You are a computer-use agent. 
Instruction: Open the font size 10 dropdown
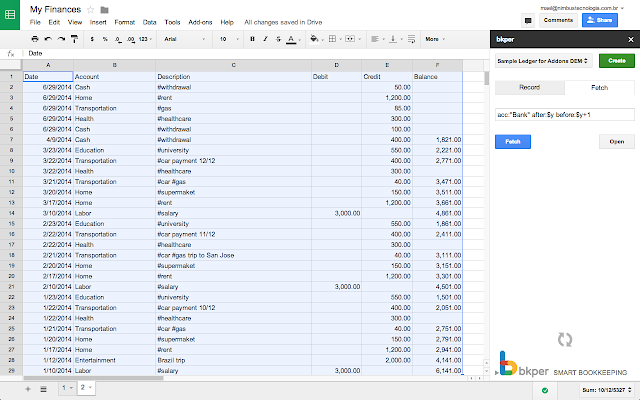coord(229,39)
